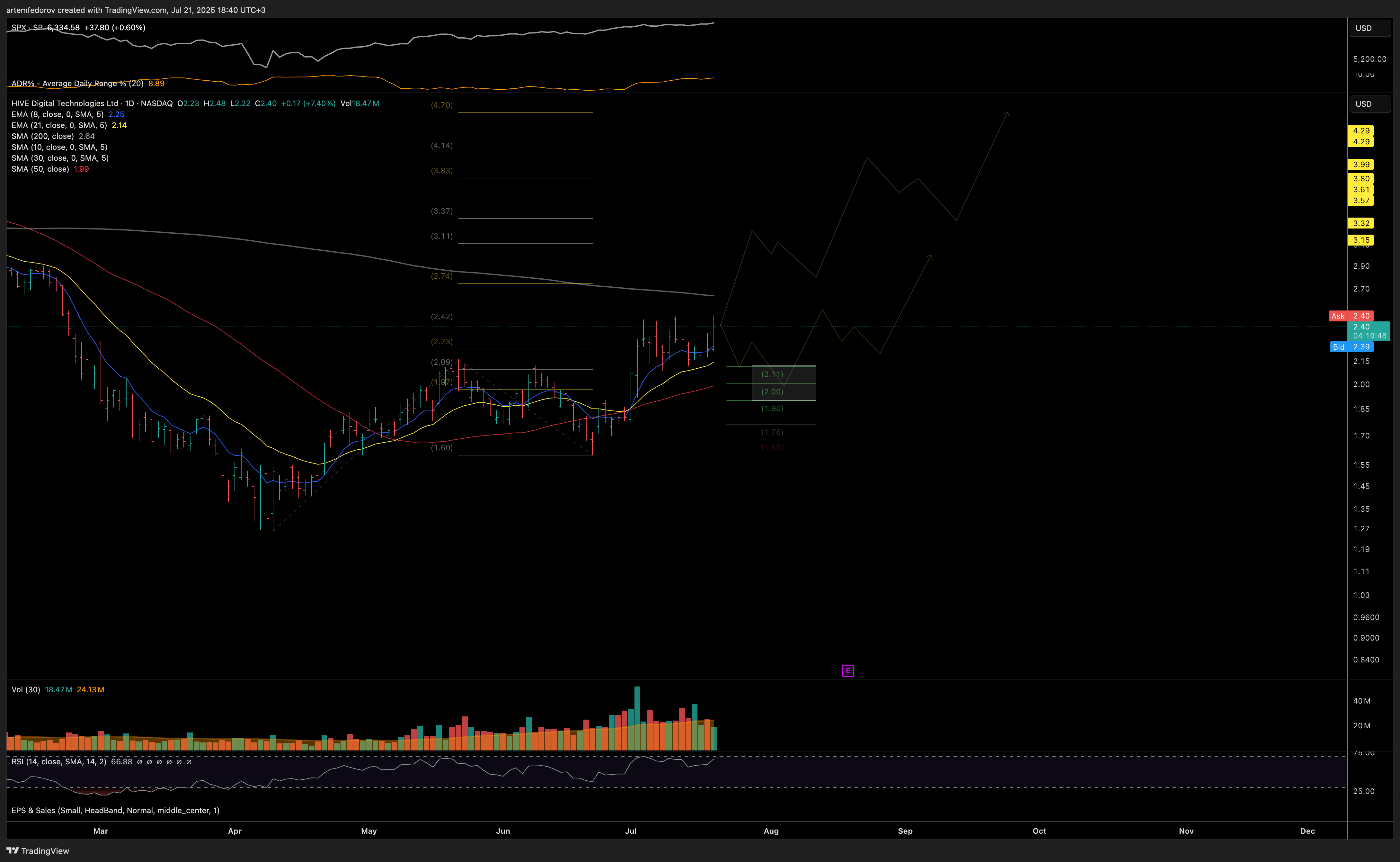Click the 5,200.00 tick on SPX scale
Image resolution: width=1400 pixels, height=862 pixels.
click(1370, 59)
